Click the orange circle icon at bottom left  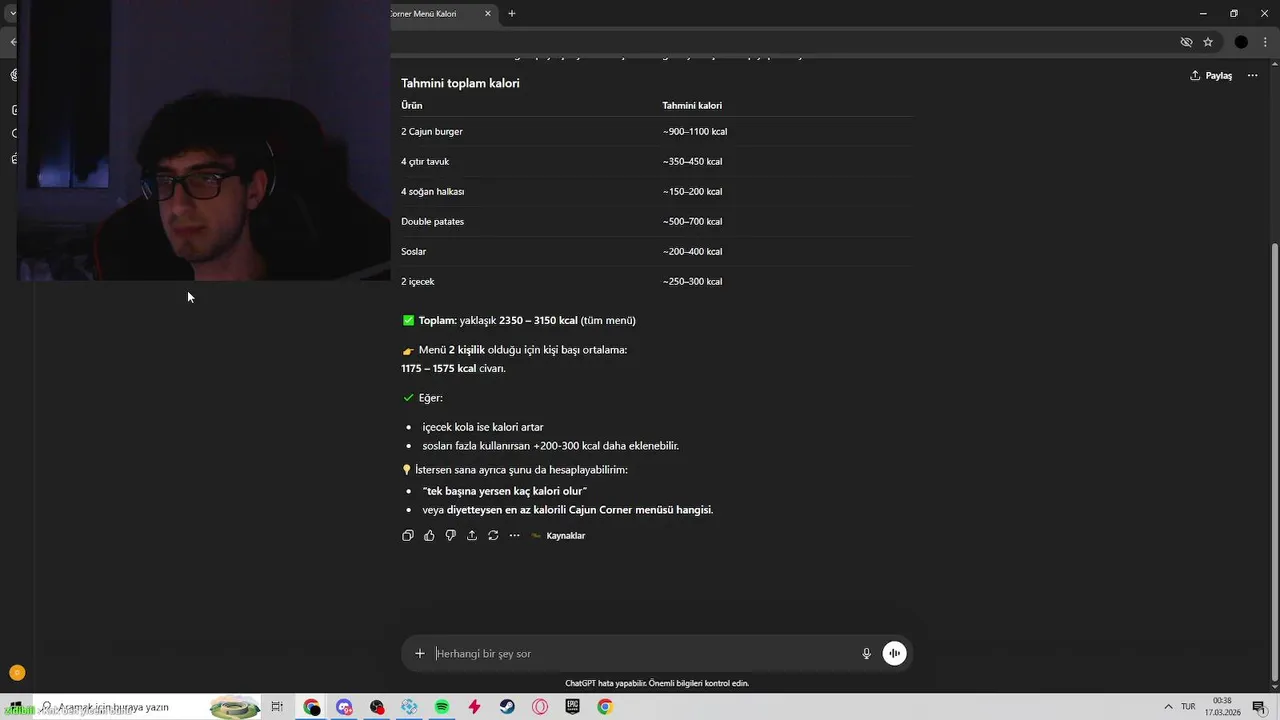[16, 673]
